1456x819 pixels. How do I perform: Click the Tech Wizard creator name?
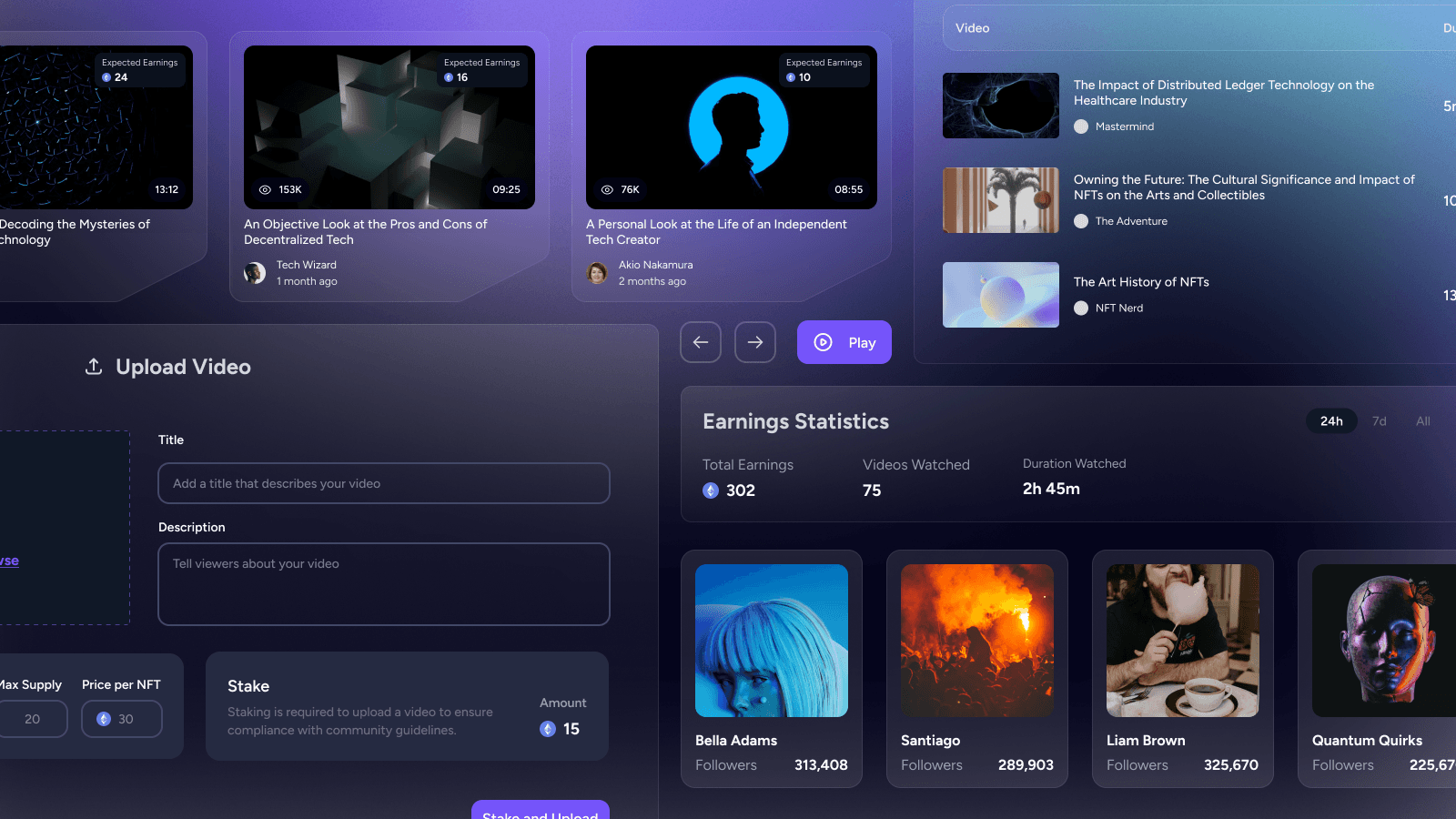tap(307, 265)
